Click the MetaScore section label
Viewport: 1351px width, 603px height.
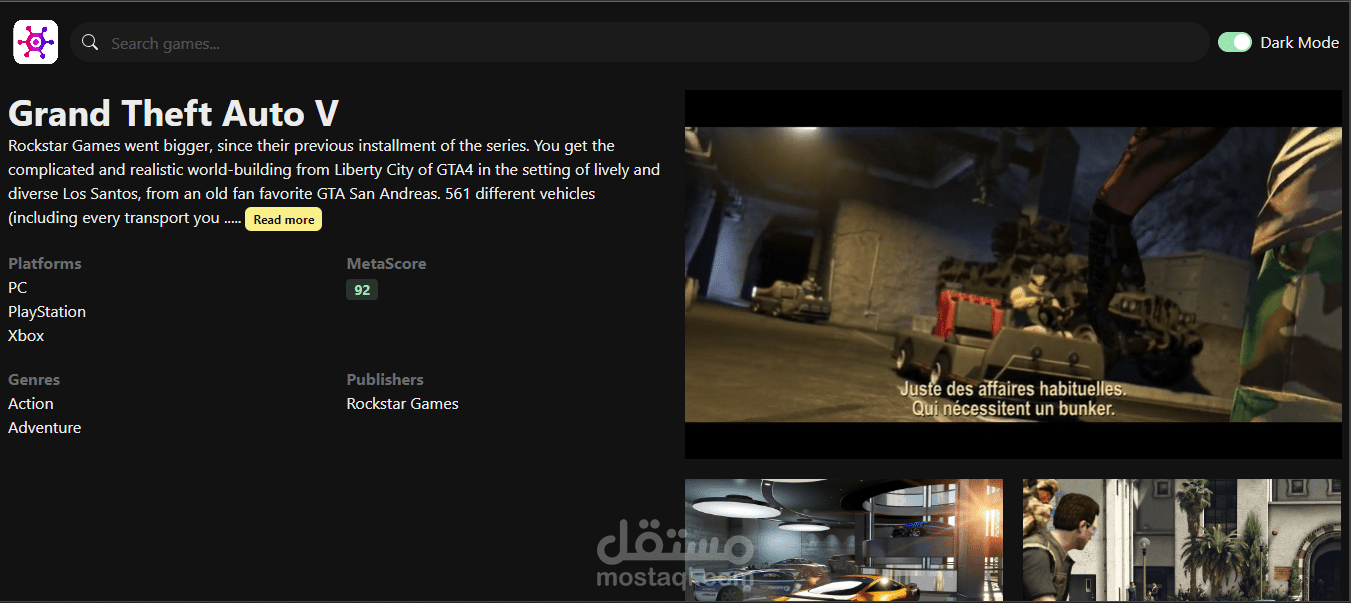(x=386, y=263)
